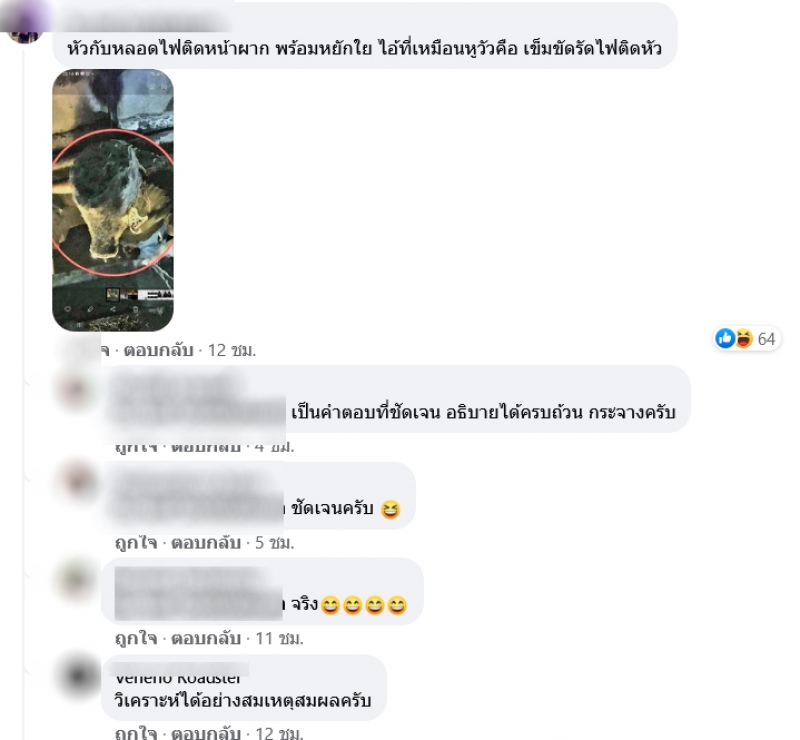Viewport: 800px width, 740px height.
Task: Click ถูกใจ under the ชัดเจนครับ reply
Action: (x=136, y=542)
